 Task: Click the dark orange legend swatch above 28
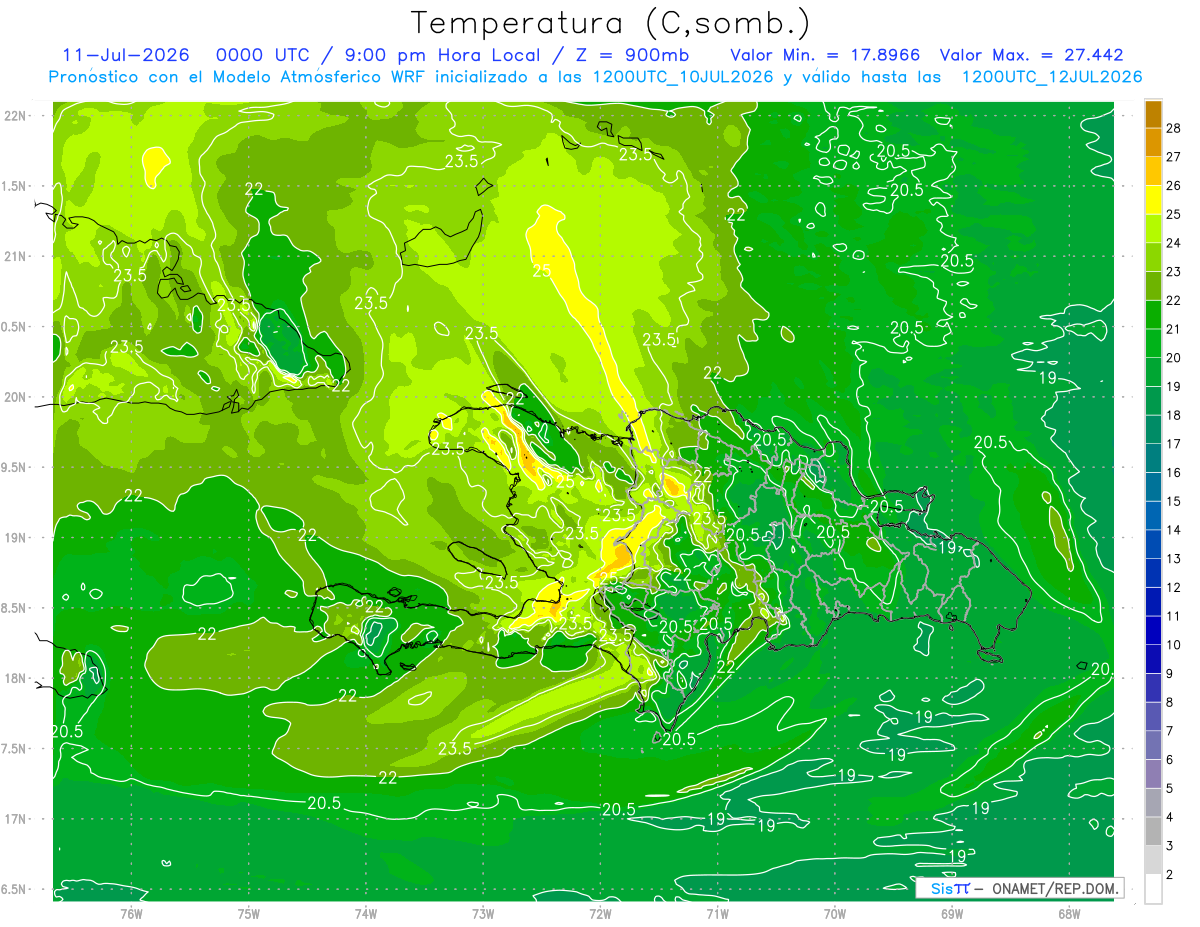[1153, 113]
